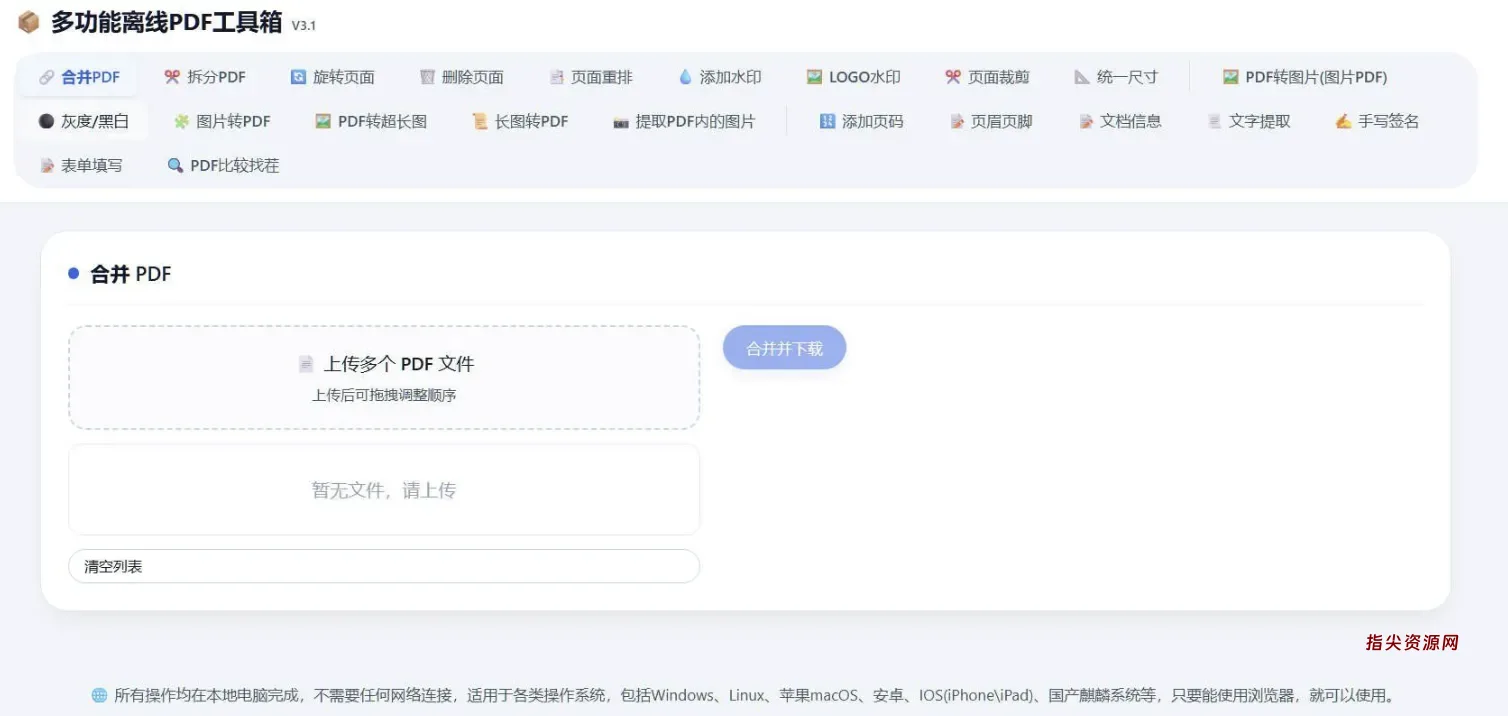Switch to the 文字提取 tab

tap(1249, 121)
